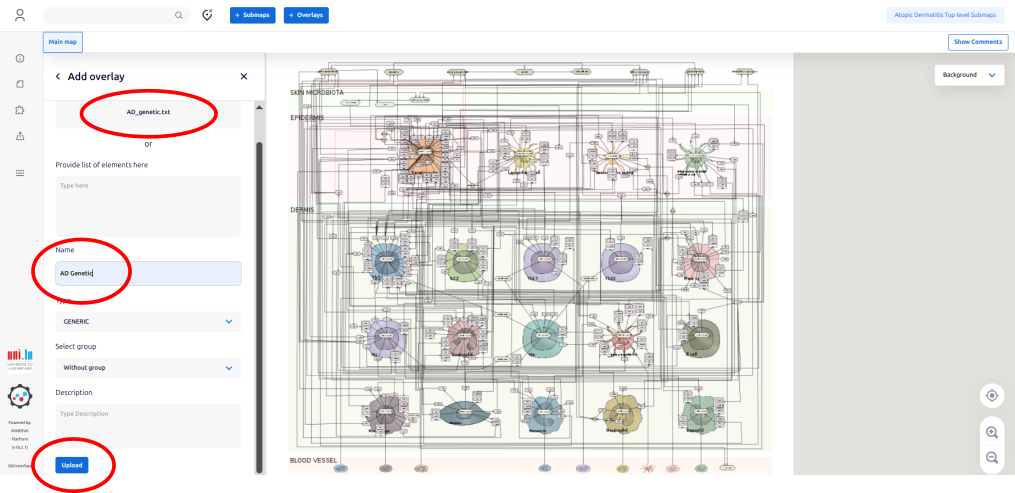Click the magnifier icon in the search bar

[x=179, y=15]
